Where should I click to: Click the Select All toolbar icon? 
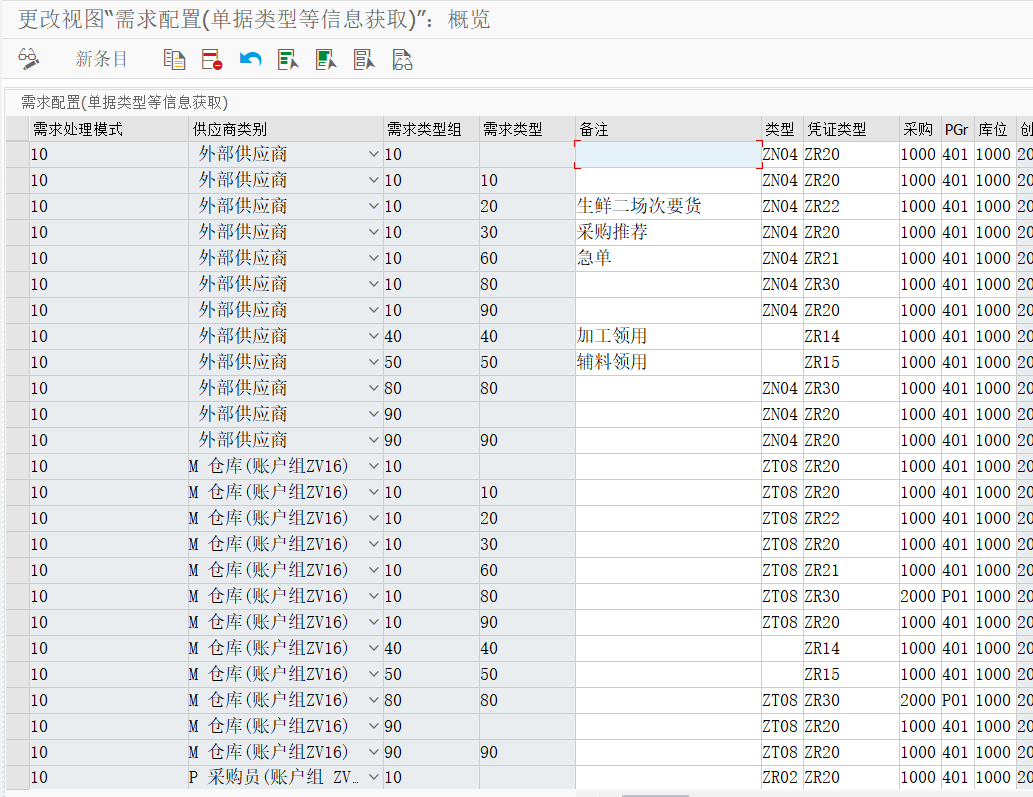pyautogui.click(x=288, y=59)
